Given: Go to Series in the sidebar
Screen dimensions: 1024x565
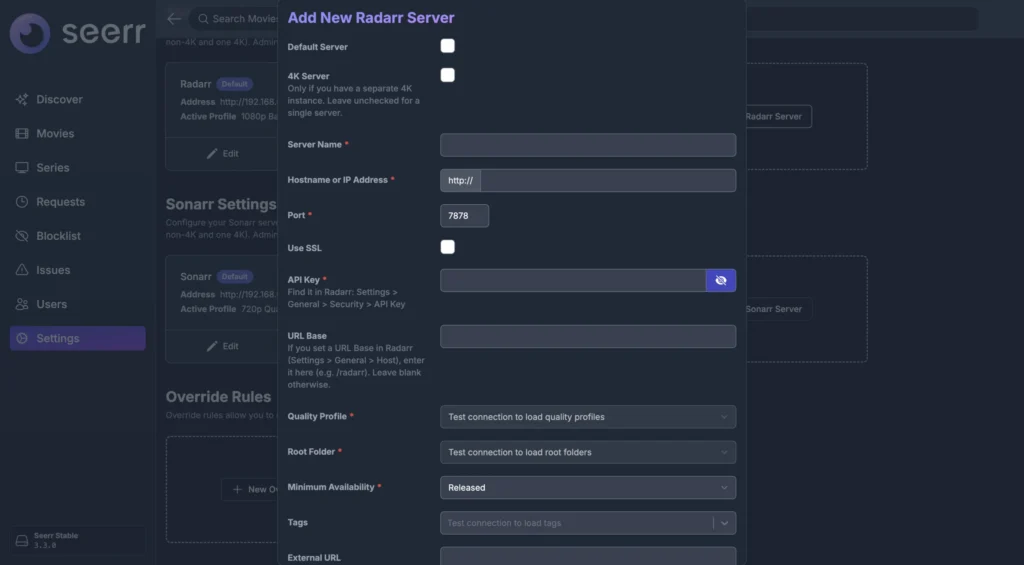Looking at the screenshot, I should pos(78,168).
